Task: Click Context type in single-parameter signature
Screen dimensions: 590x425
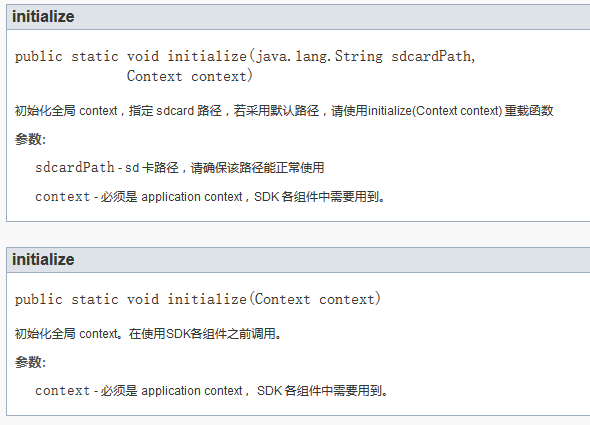Action: (282, 299)
